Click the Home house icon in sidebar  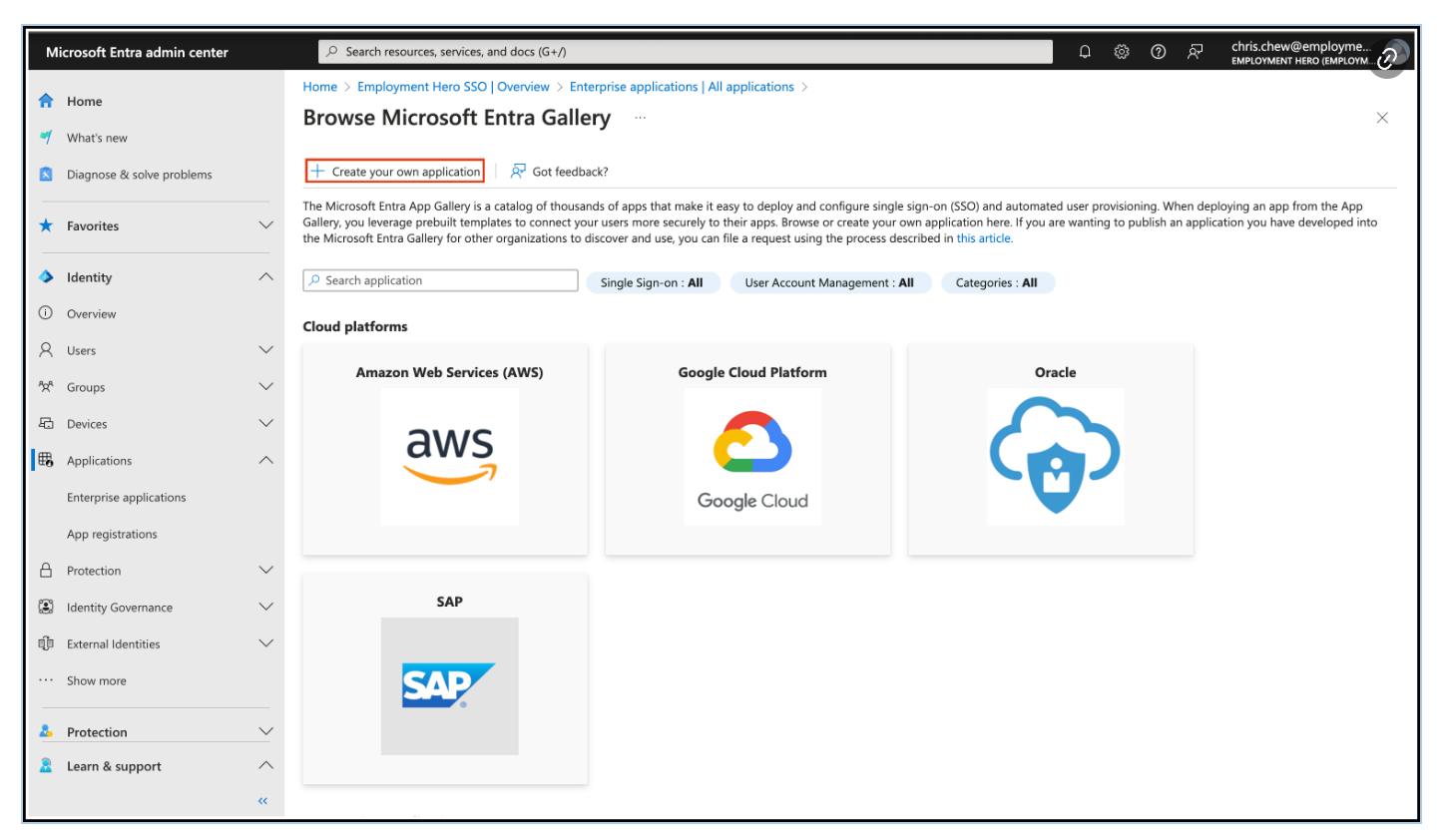pyautogui.click(x=46, y=101)
